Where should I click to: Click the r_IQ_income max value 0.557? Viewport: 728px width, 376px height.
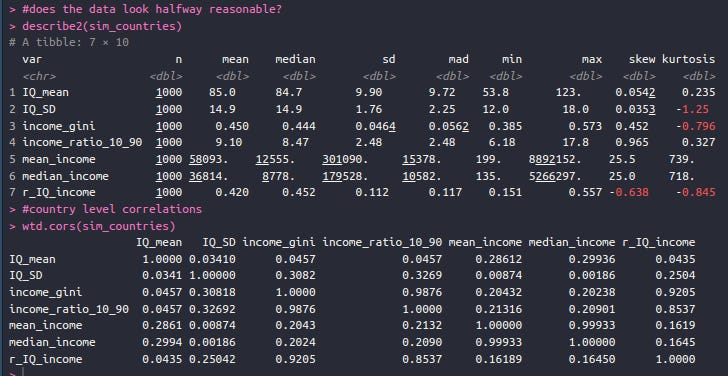click(585, 192)
